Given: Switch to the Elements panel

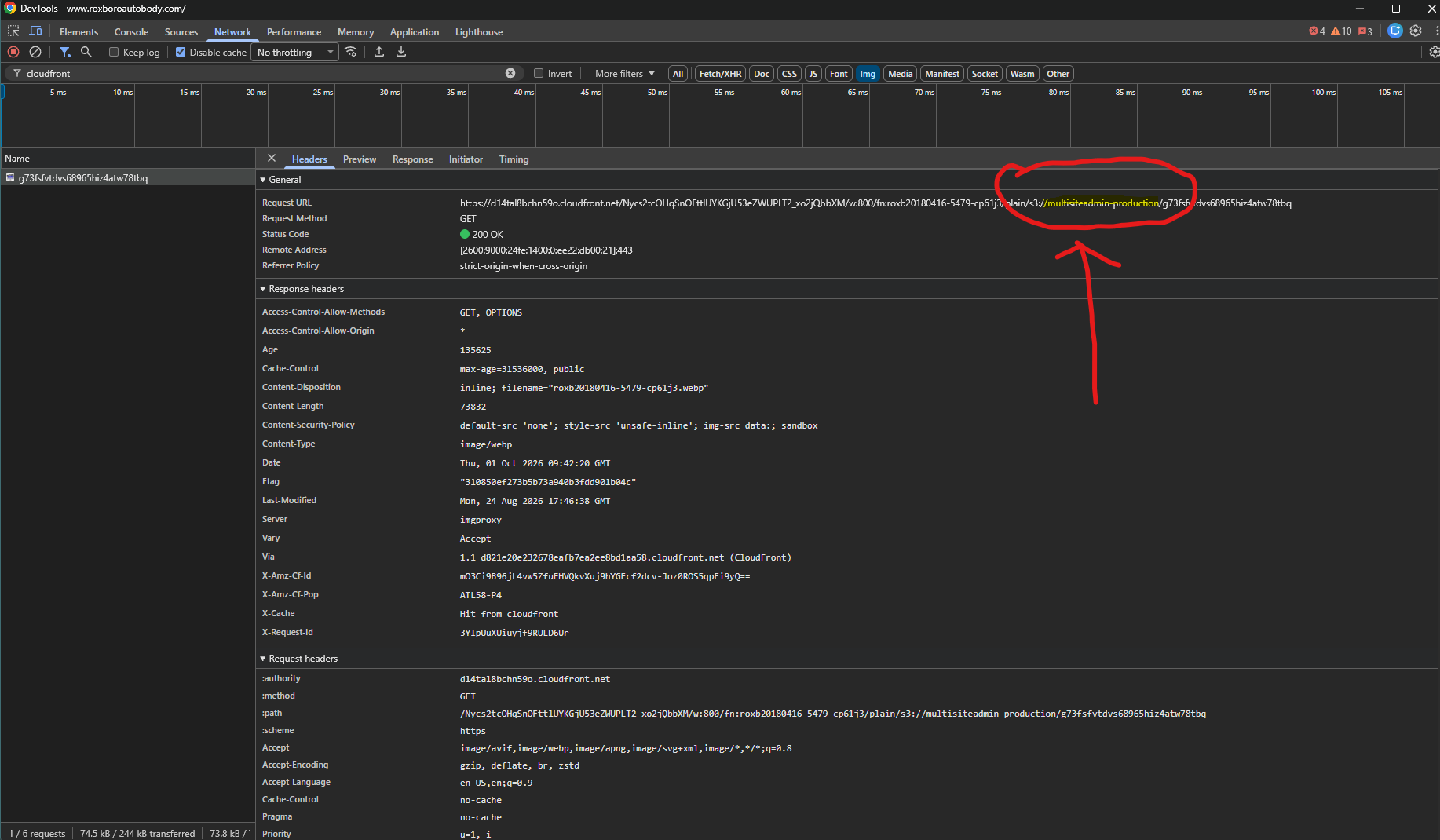Looking at the screenshot, I should tap(79, 32).
